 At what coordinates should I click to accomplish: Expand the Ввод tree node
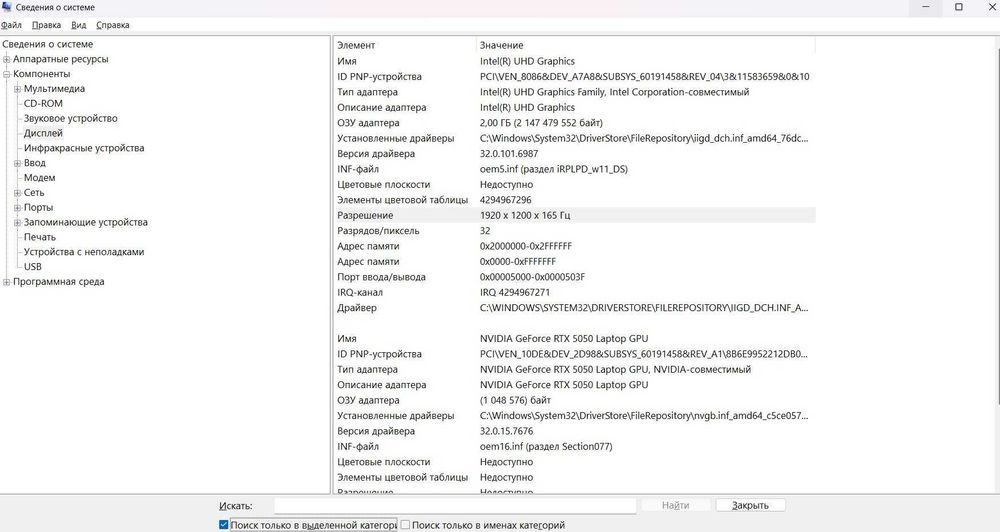click(17, 163)
